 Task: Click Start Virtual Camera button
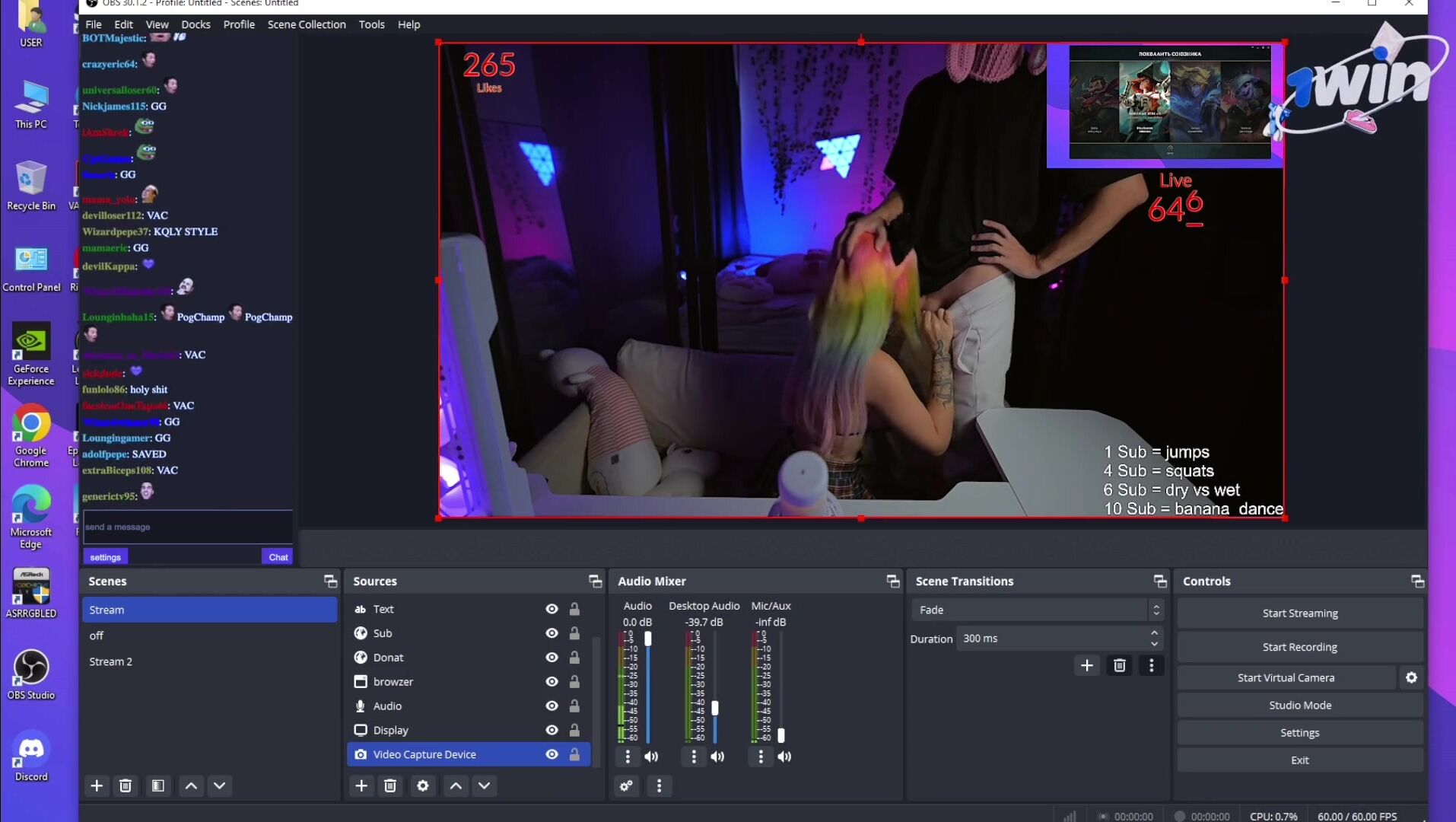click(x=1286, y=677)
